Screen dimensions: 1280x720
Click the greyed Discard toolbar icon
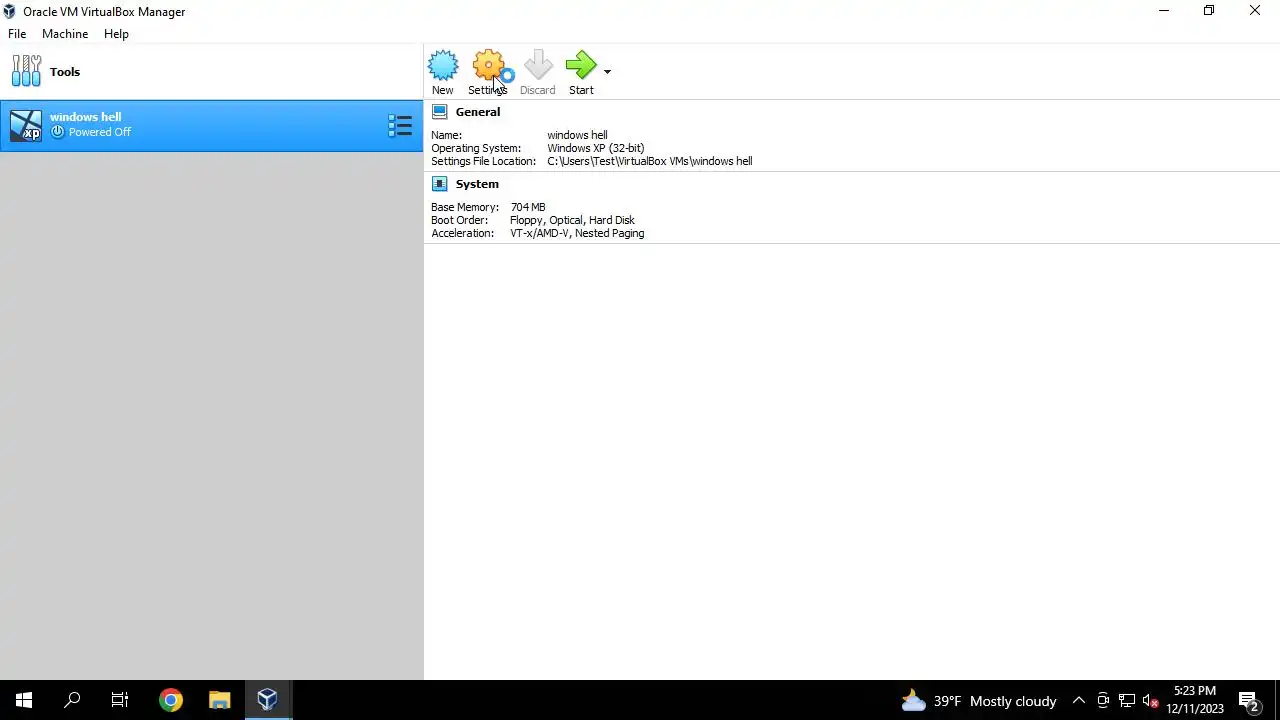click(x=537, y=73)
